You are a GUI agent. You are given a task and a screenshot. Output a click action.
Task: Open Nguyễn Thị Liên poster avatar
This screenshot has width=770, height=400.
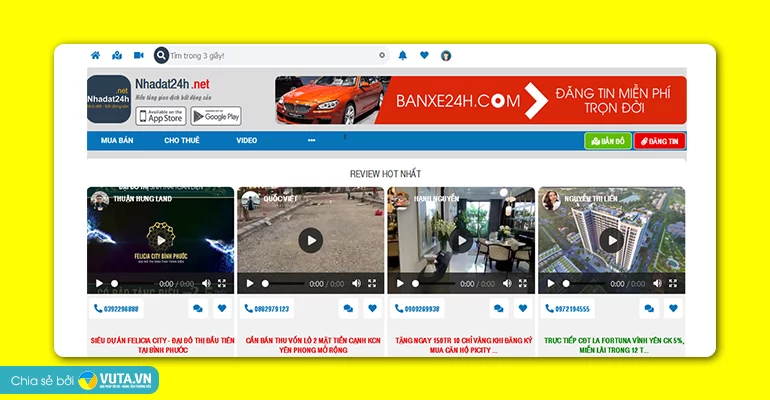pos(551,199)
